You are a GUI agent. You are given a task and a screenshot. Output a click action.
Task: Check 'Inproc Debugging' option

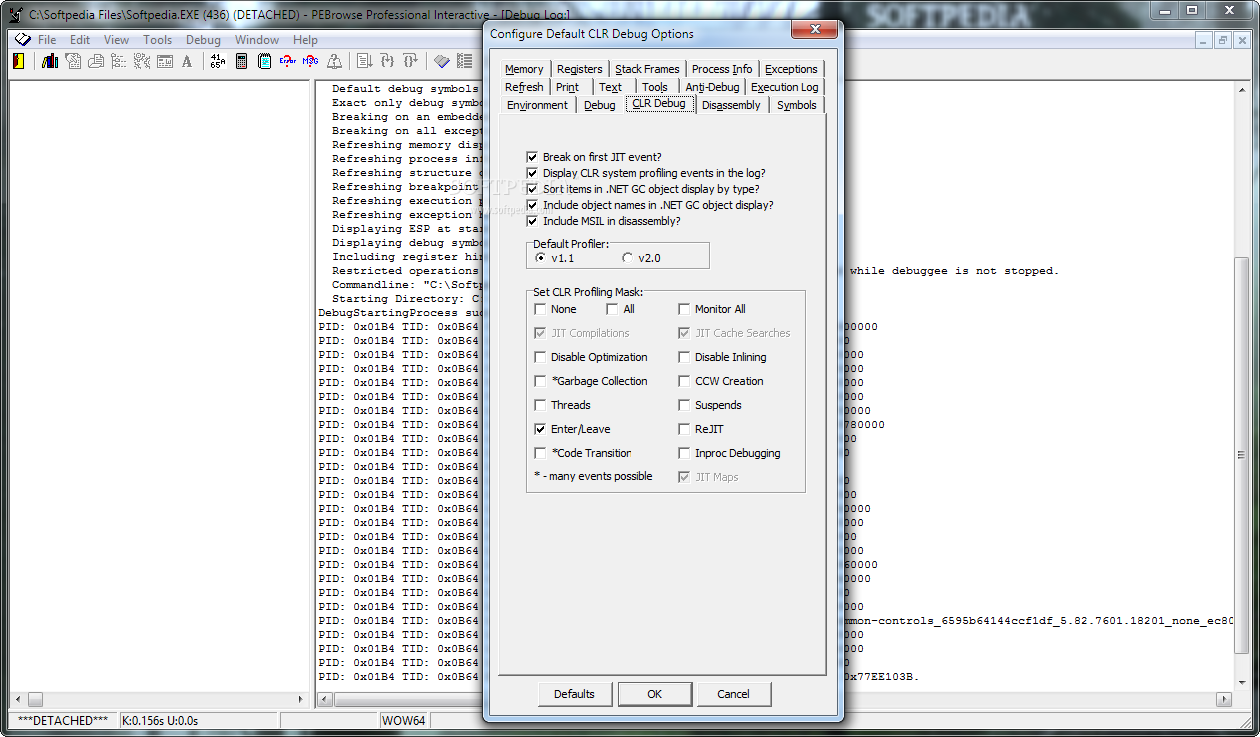pyautogui.click(x=684, y=453)
